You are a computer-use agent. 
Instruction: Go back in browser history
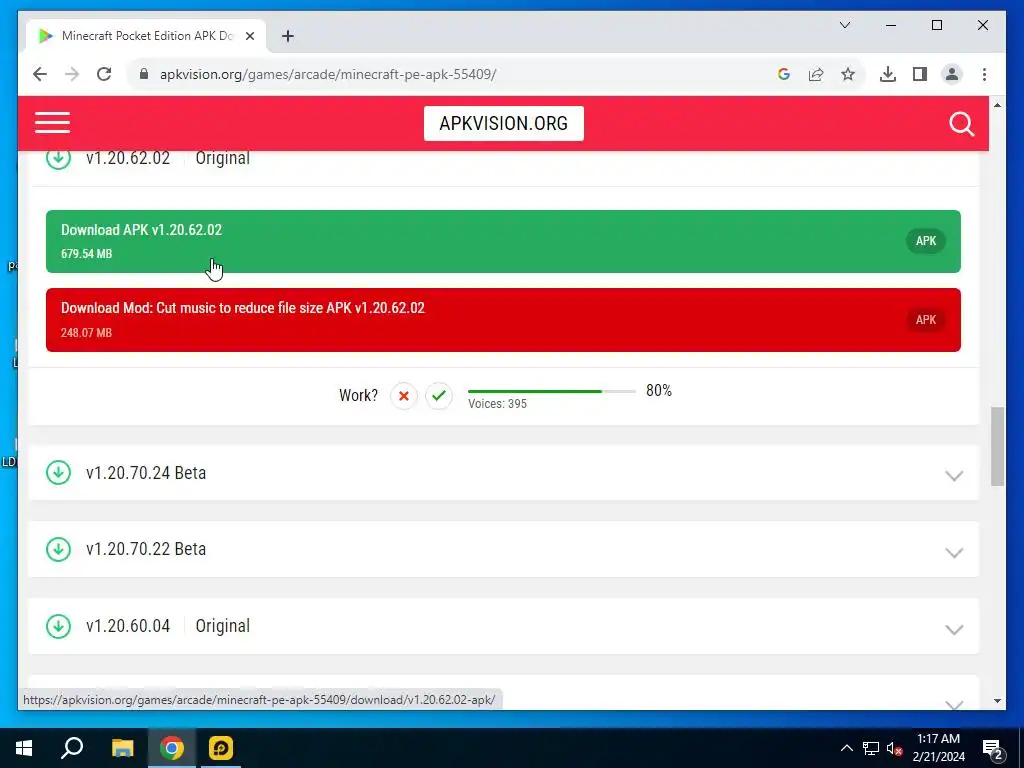point(40,74)
